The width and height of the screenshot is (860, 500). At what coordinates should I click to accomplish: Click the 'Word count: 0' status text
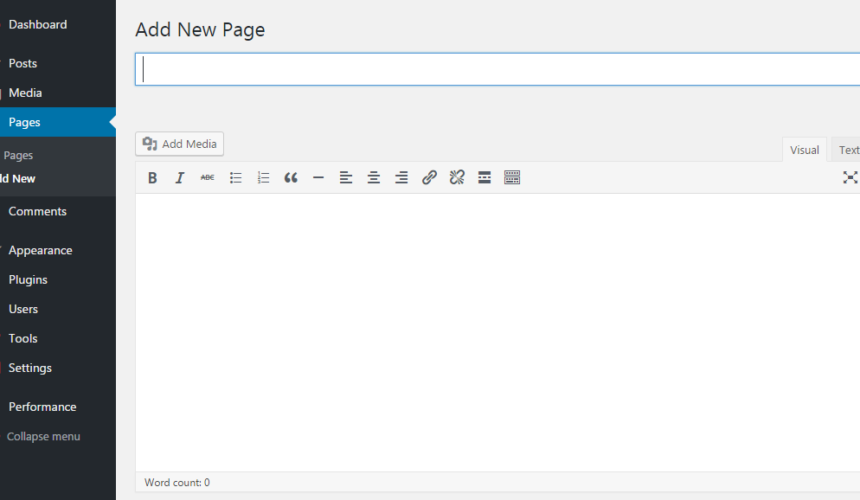pos(177,482)
